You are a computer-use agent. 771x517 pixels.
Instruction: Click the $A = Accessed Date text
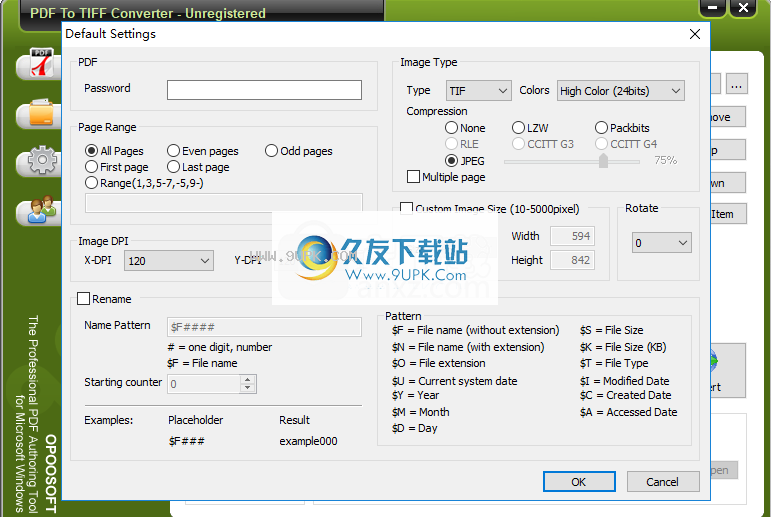[x=628, y=412]
